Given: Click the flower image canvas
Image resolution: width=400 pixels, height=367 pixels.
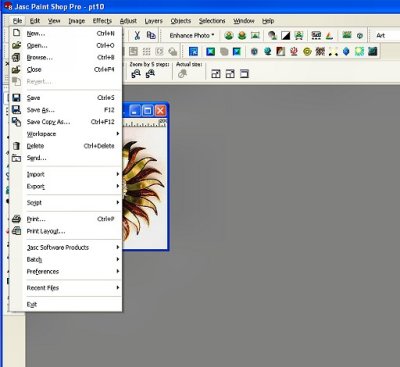Looking at the screenshot, I should point(144,188).
